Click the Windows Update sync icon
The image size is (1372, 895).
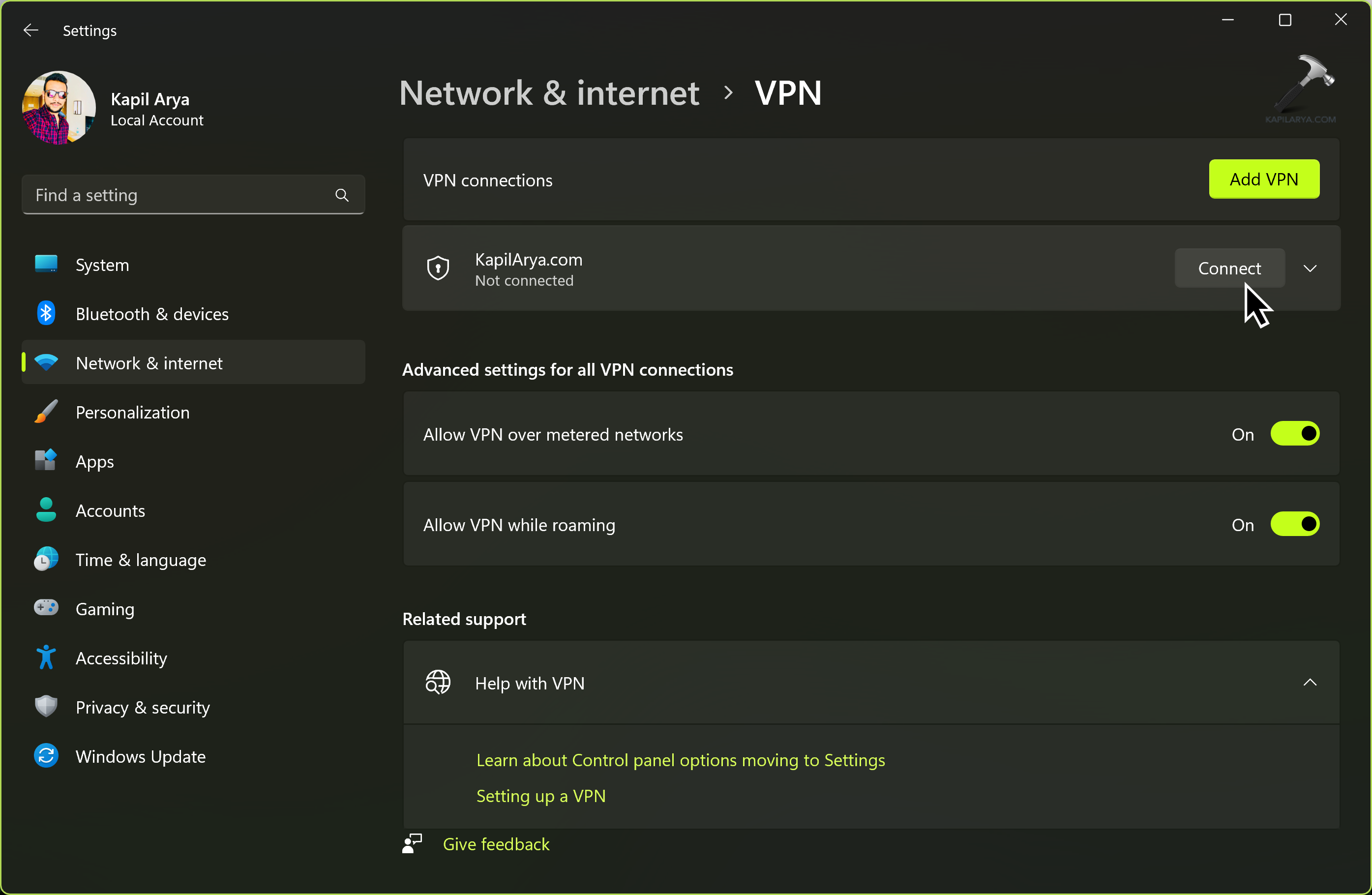pos(46,756)
